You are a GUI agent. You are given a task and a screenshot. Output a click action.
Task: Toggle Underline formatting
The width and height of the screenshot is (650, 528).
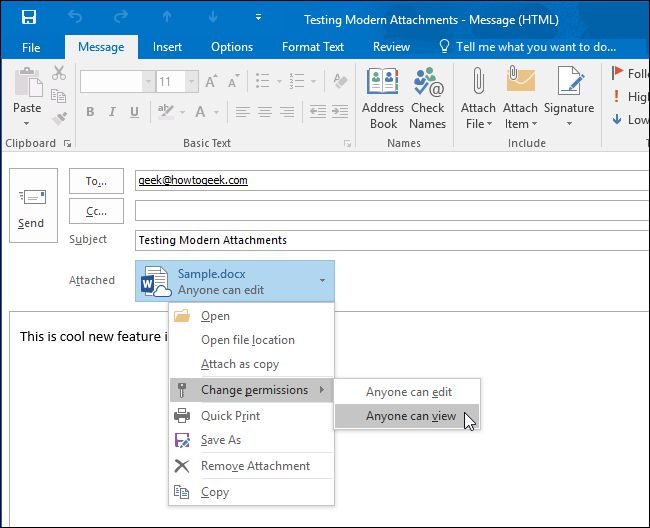pyautogui.click(x=134, y=111)
